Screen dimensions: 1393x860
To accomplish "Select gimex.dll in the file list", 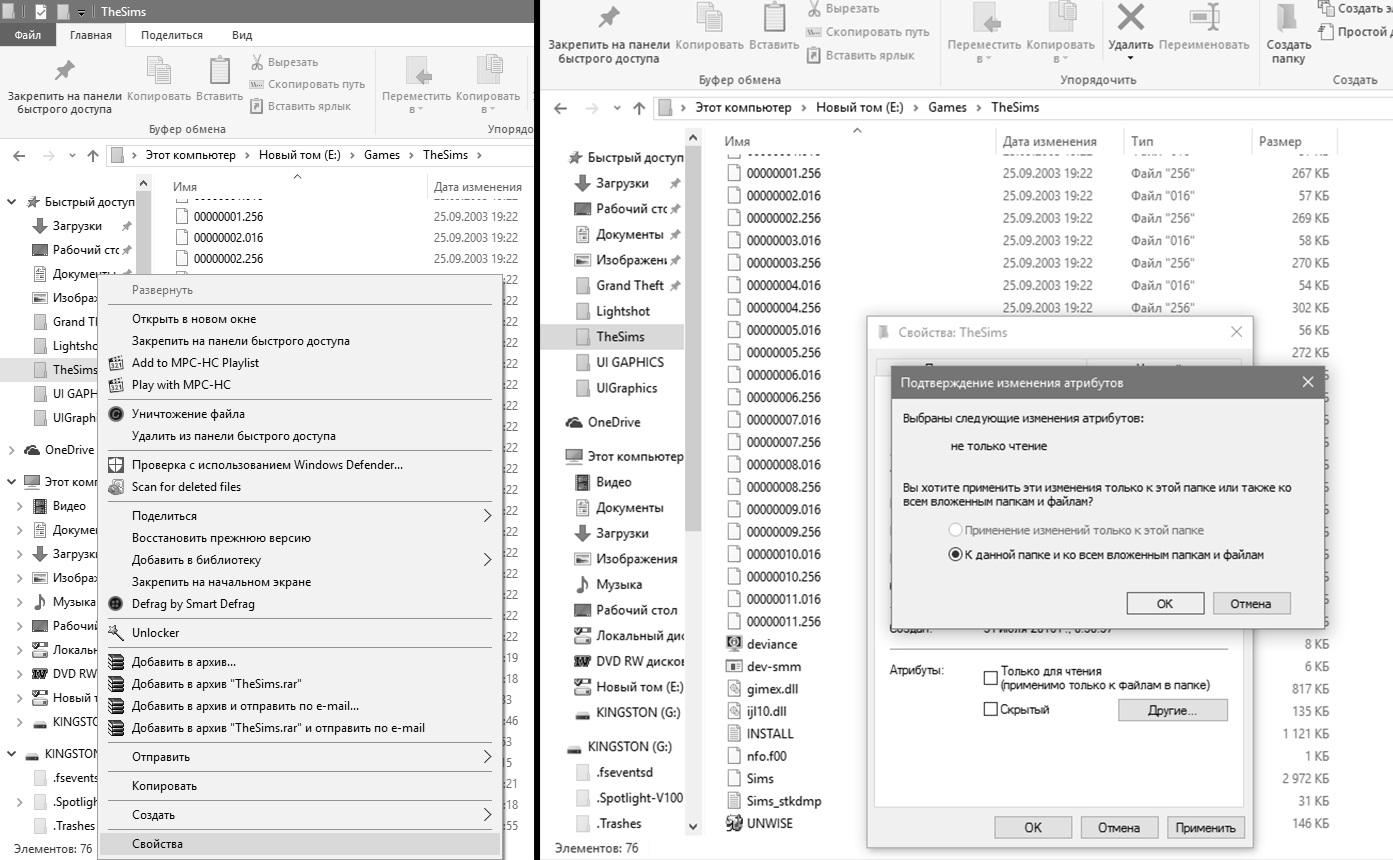I will 773,689.
